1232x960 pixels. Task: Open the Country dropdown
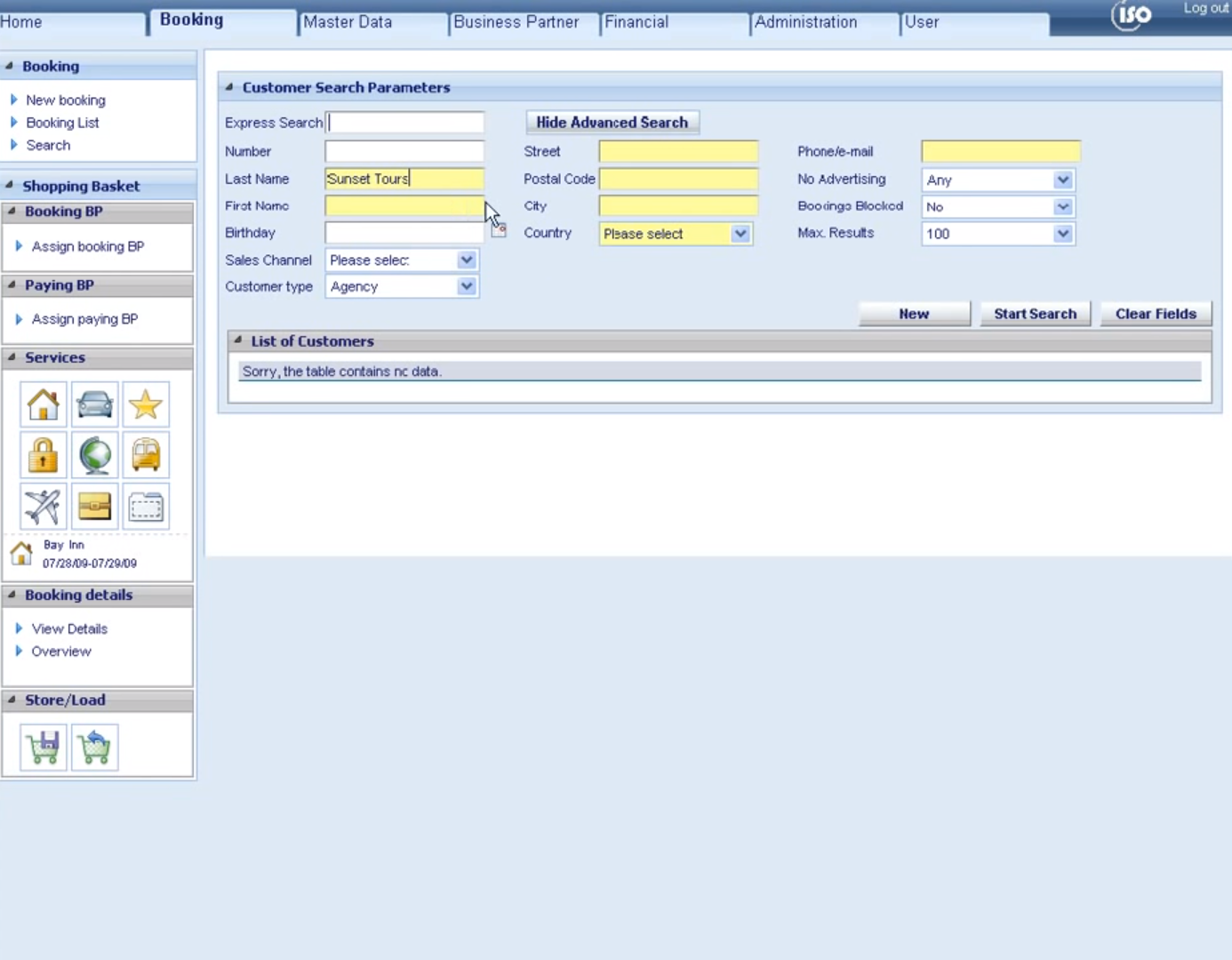pos(740,234)
